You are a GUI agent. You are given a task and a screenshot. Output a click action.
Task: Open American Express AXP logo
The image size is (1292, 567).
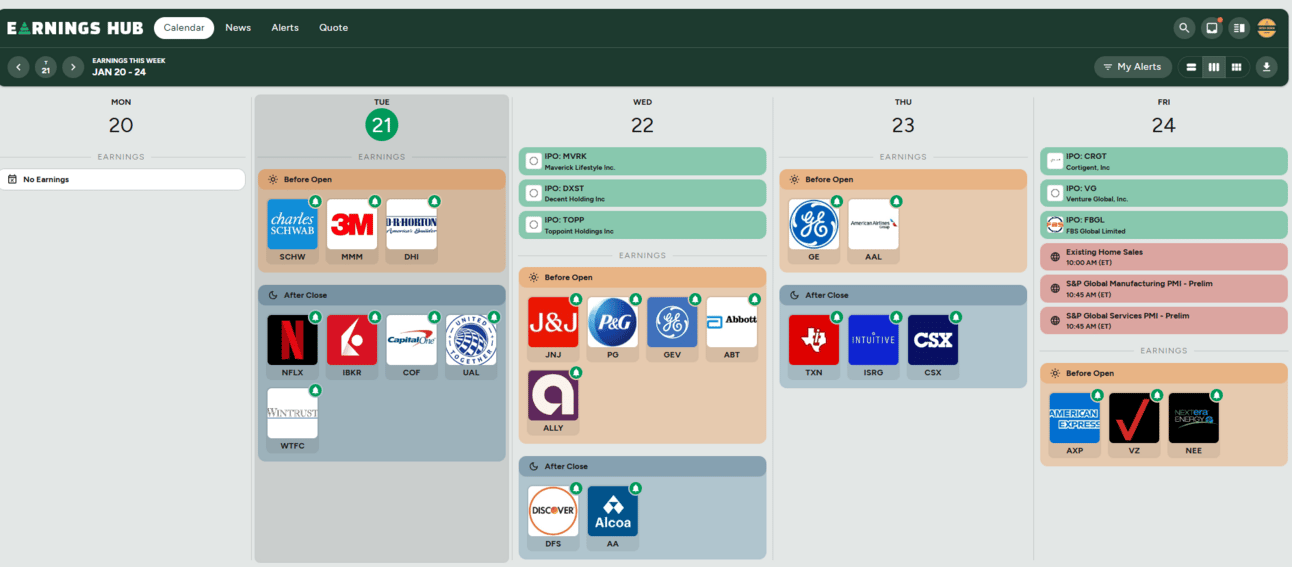1074,418
